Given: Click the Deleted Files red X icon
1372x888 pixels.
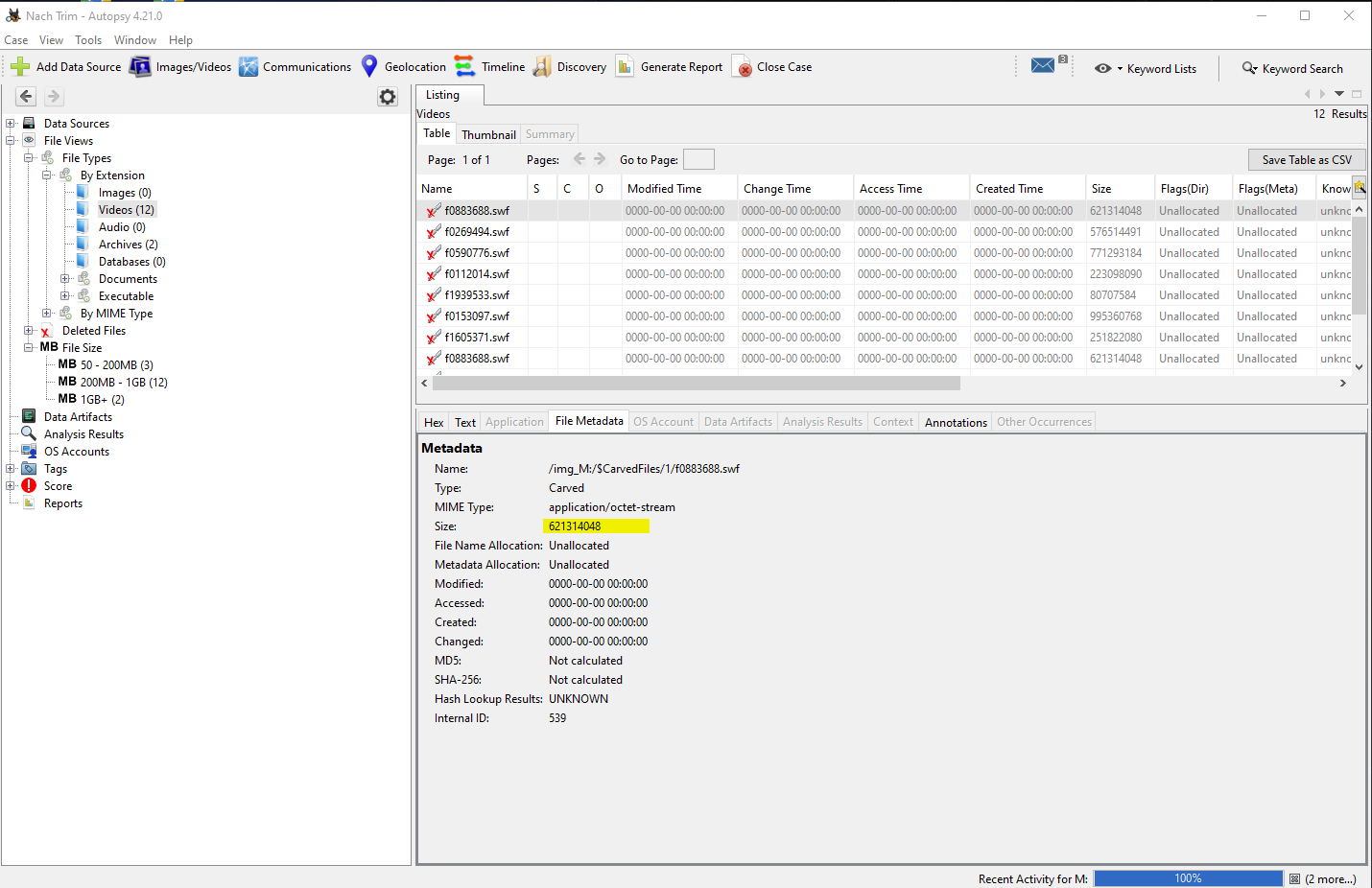Looking at the screenshot, I should click(46, 331).
